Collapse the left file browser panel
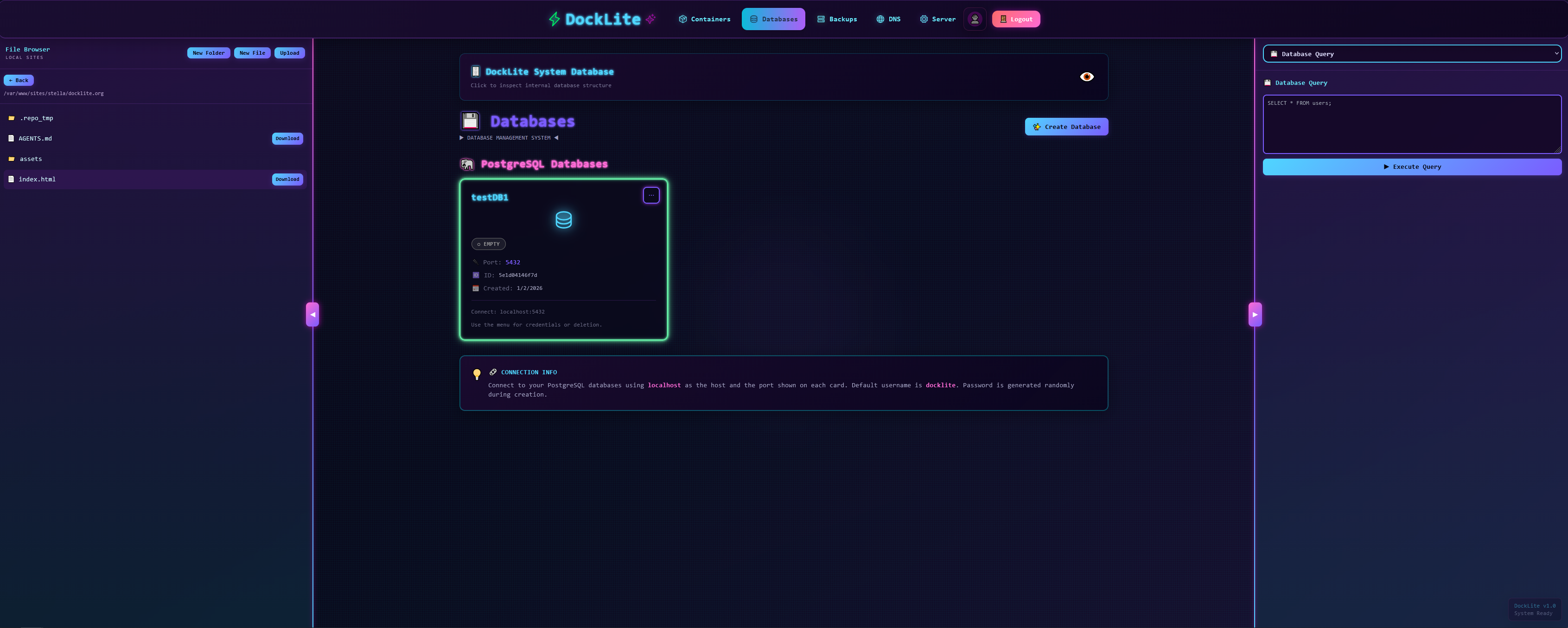 pyautogui.click(x=312, y=314)
